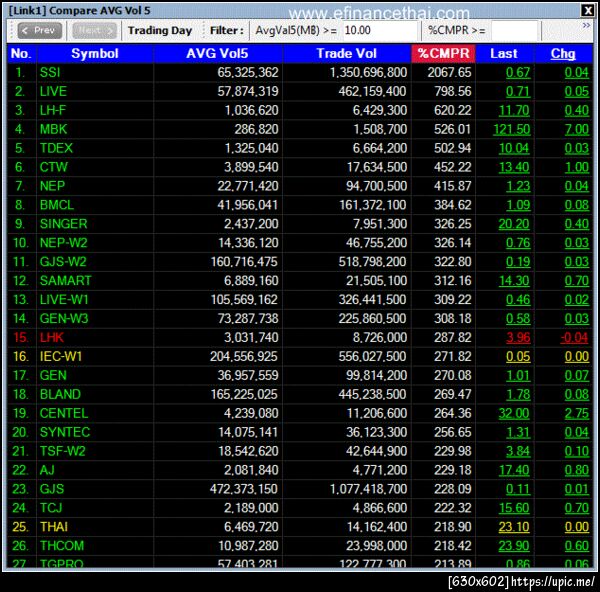The height and width of the screenshot is (592, 600).
Task: Select the LH-F symbol
Action: point(53,110)
